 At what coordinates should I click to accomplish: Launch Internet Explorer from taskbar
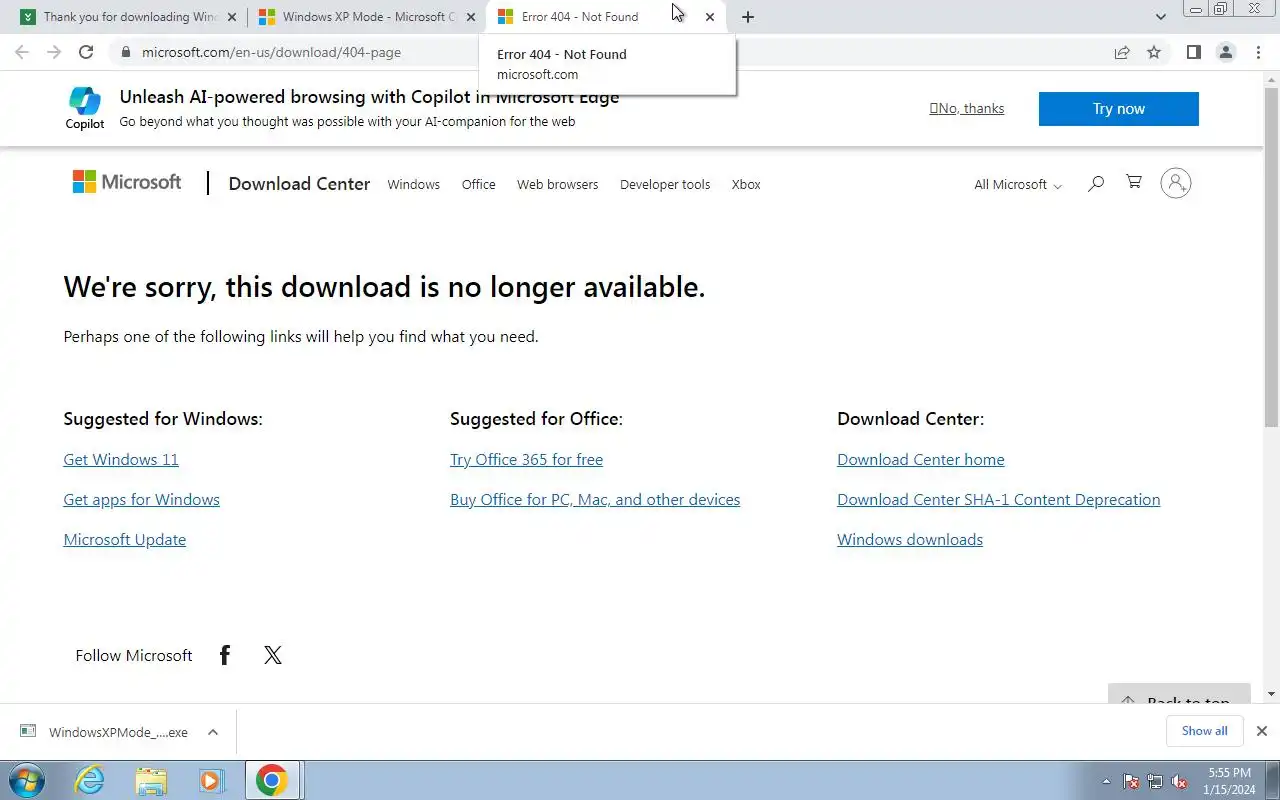pos(90,780)
